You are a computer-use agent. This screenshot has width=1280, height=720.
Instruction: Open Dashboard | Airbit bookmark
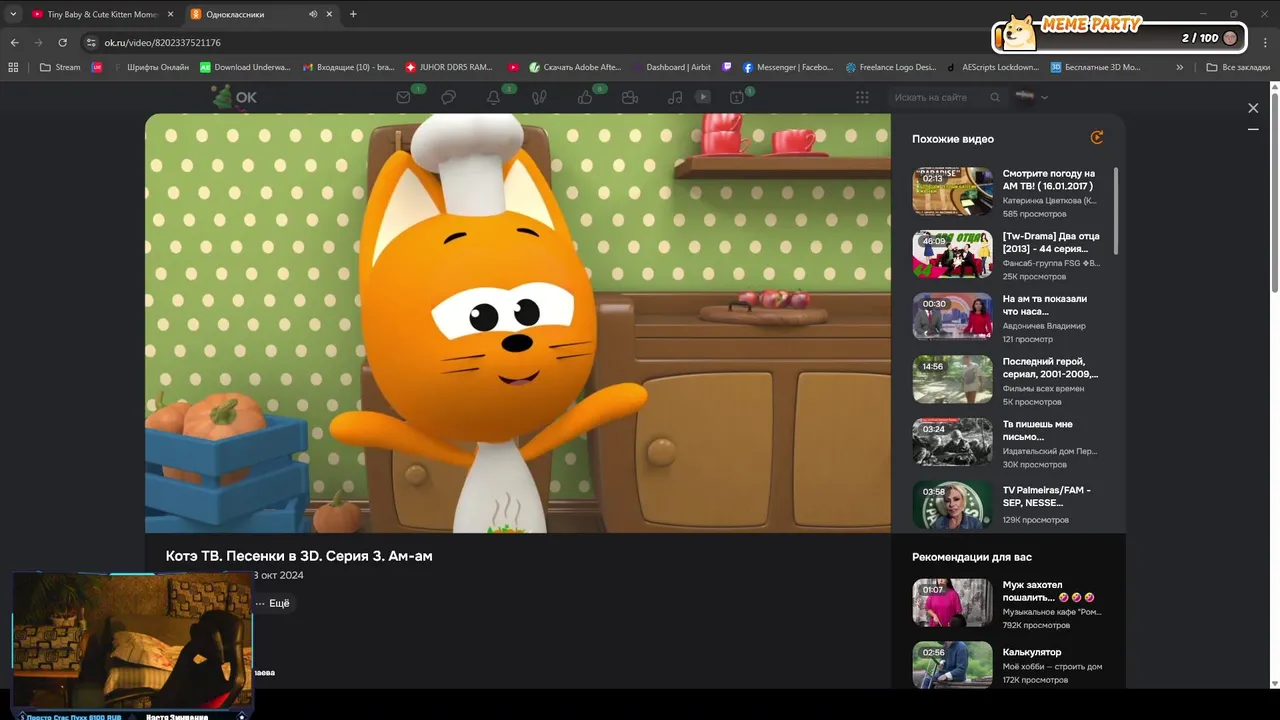pos(671,67)
